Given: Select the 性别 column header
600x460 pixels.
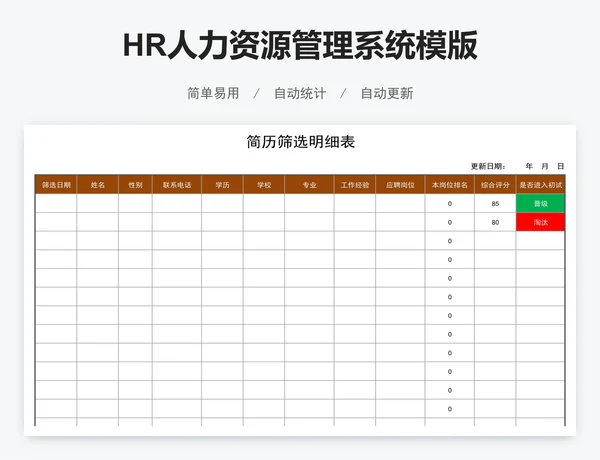Looking at the screenshot, I should pyautogui.click(x=135, y=185).
